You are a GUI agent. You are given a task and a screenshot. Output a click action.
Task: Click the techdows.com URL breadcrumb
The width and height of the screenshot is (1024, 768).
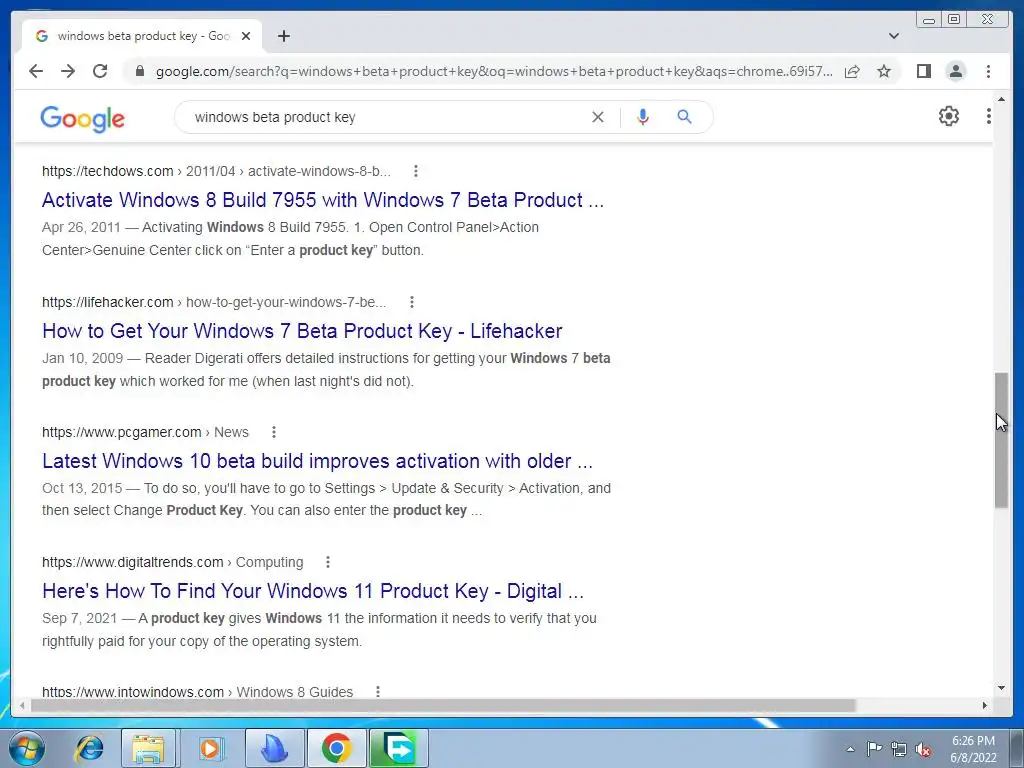point(216,171)
